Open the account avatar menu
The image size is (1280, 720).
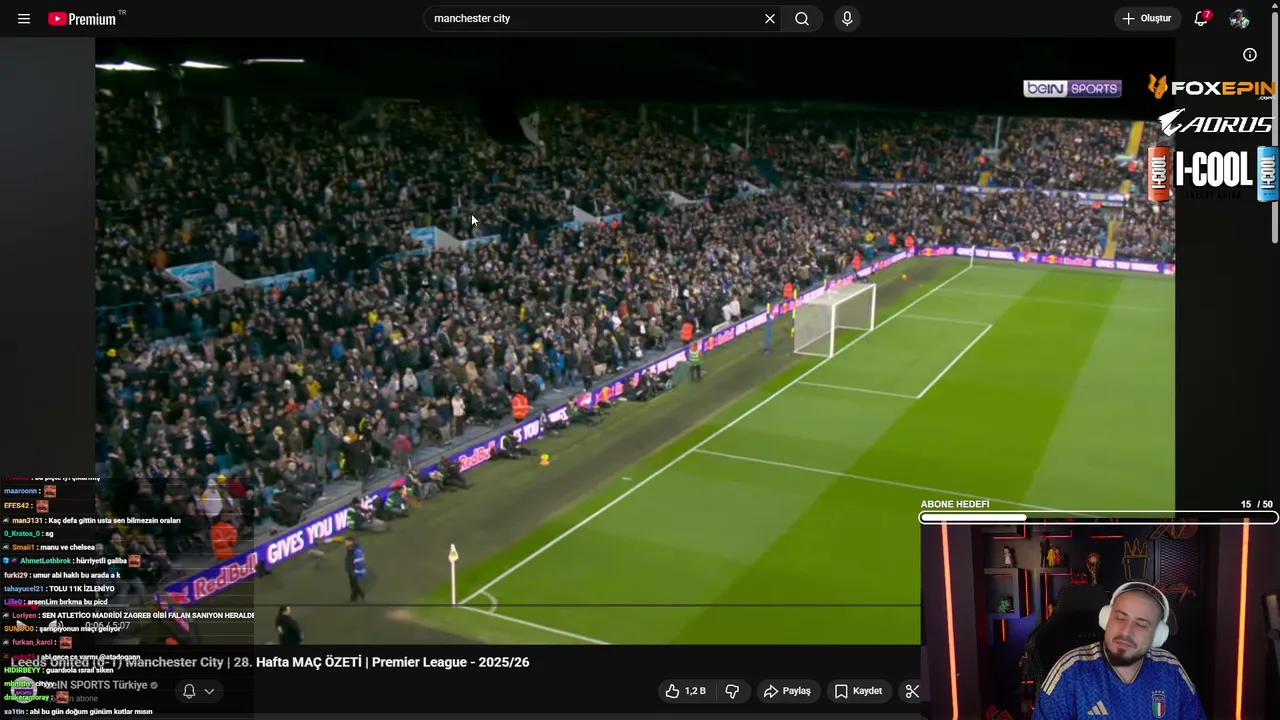(x=1239, y=19)
